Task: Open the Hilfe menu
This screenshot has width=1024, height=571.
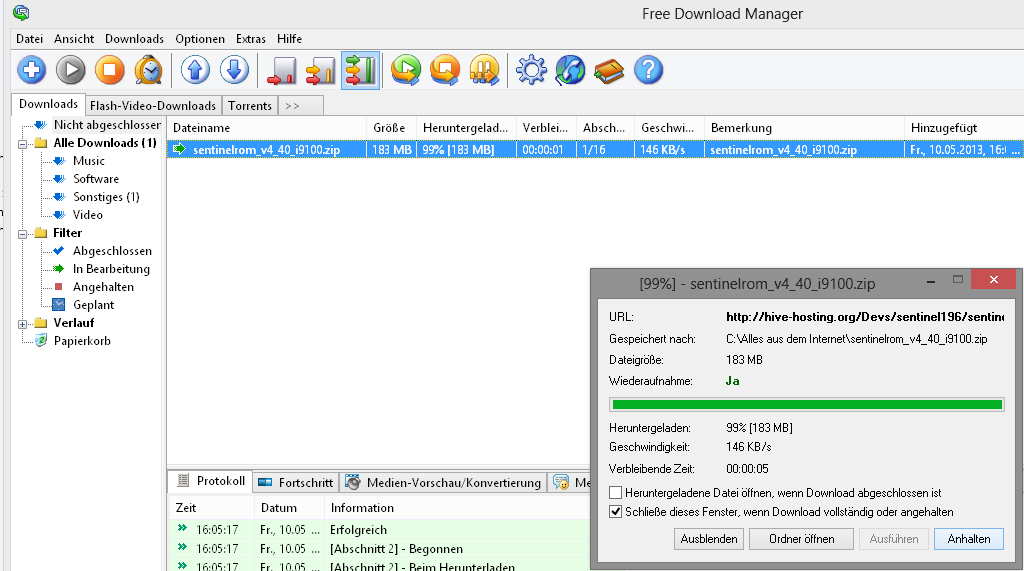Action: (x=289, y=39)
